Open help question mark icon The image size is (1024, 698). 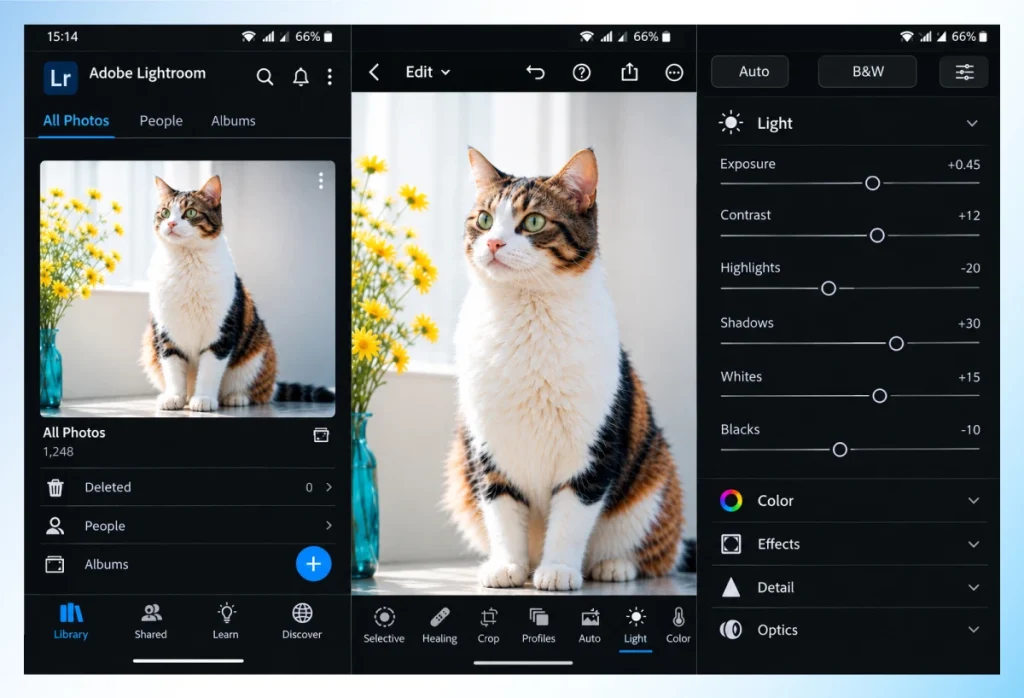tap(581, 72)
